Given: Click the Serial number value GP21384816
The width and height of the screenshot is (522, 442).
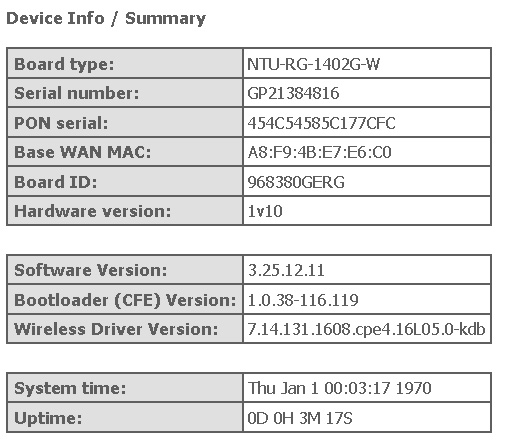Looking at the screenshot, I should tap(293, 93).
